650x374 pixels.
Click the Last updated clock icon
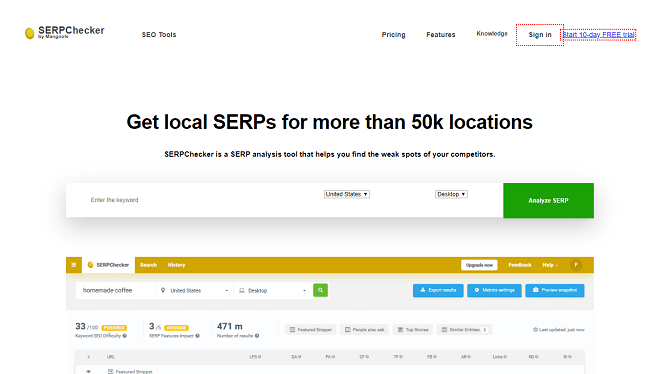535,330
